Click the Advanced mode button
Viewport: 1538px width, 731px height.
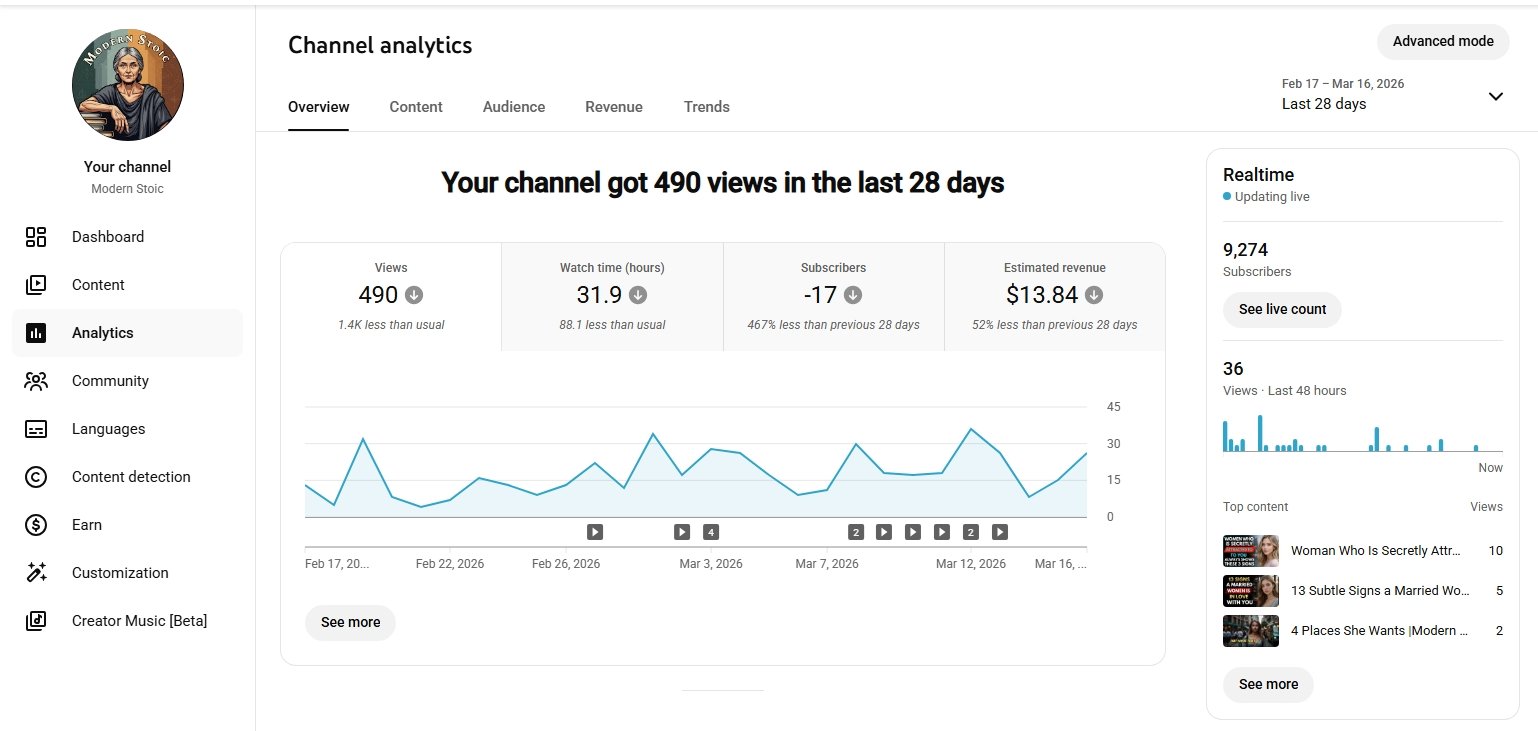pyautogui.click(x=1442, y=41)
